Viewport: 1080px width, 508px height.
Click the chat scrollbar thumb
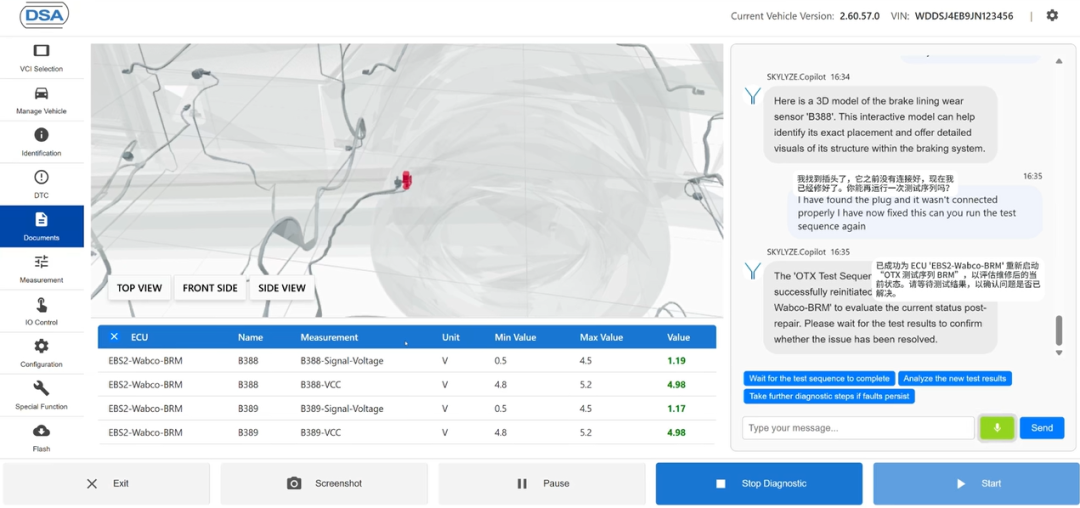tap(1059, 330)
